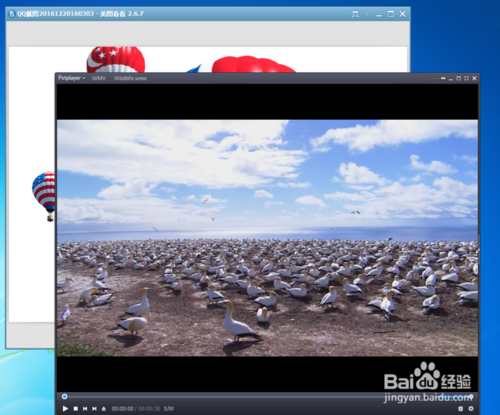
Task: Click the seek bar handle at start
Action: click(x=65, y=396)
